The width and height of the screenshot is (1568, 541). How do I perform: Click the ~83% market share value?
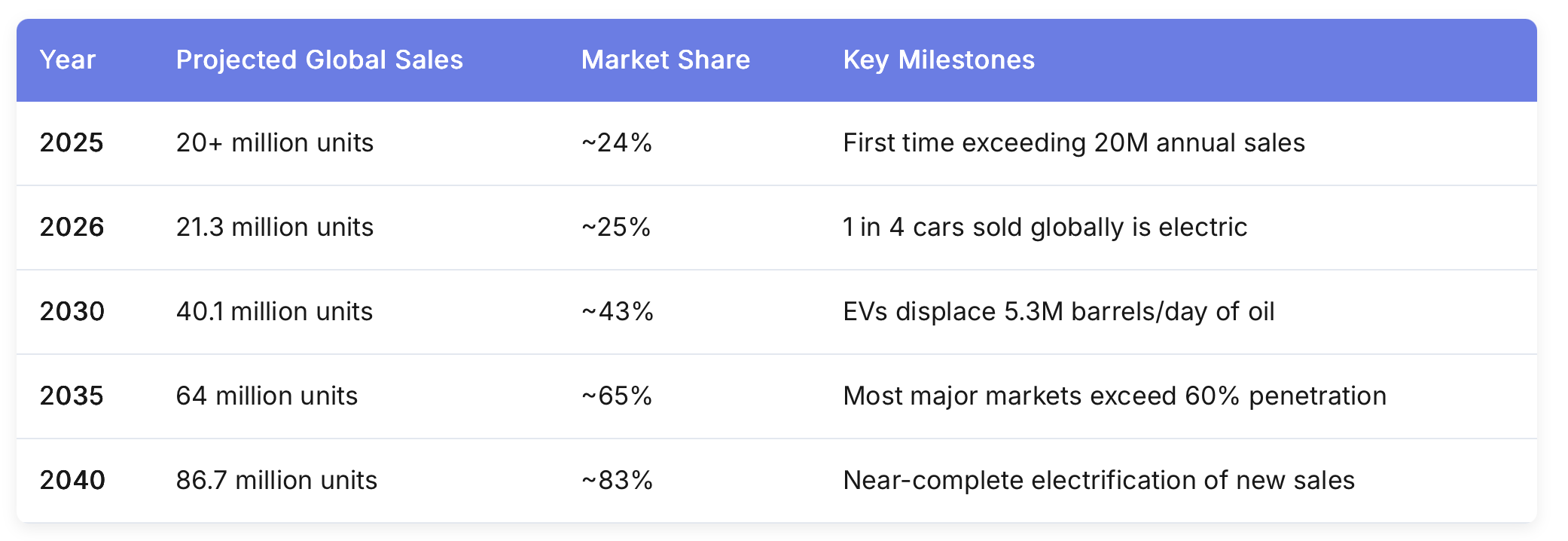tap(617, 481)
